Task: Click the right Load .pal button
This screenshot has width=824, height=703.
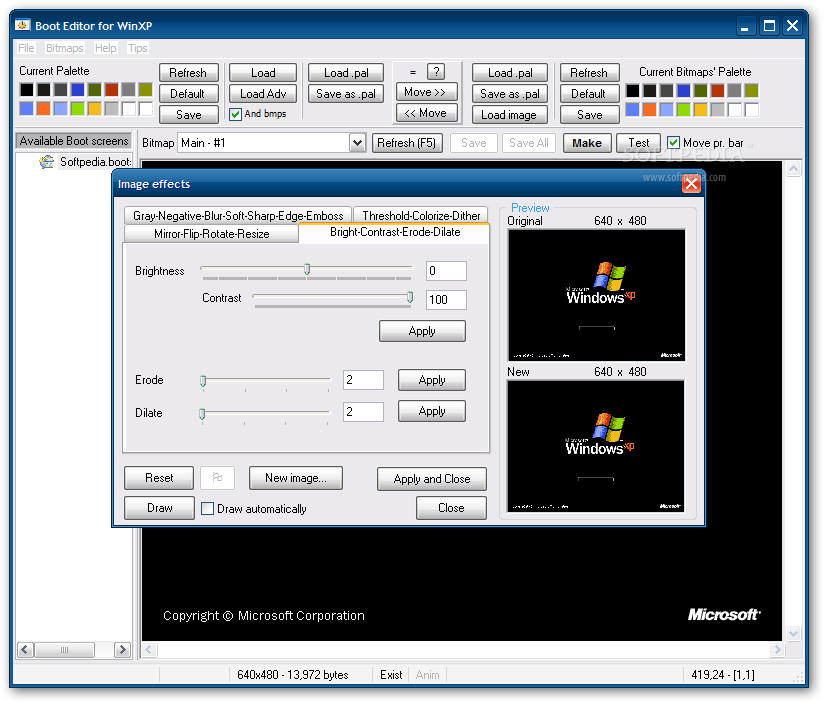Action: (510, 73)
